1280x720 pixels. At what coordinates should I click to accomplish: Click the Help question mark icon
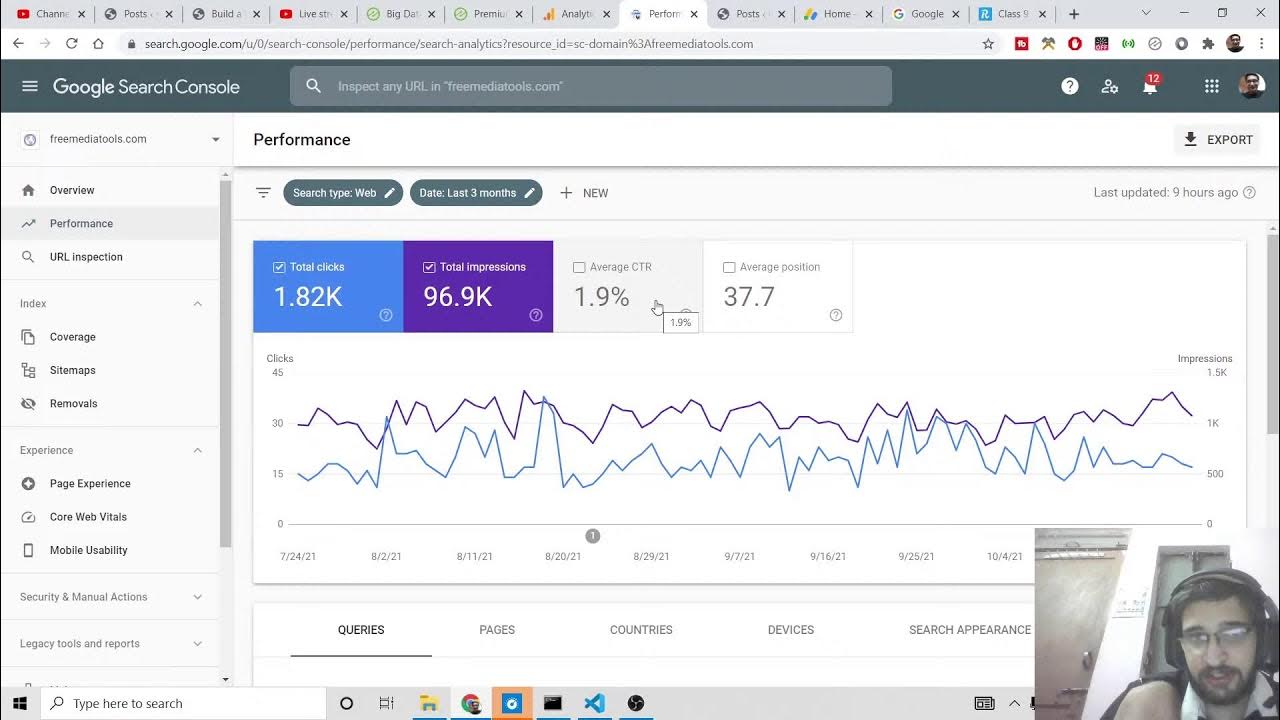pyautogui.click(x=1070, y=86)
